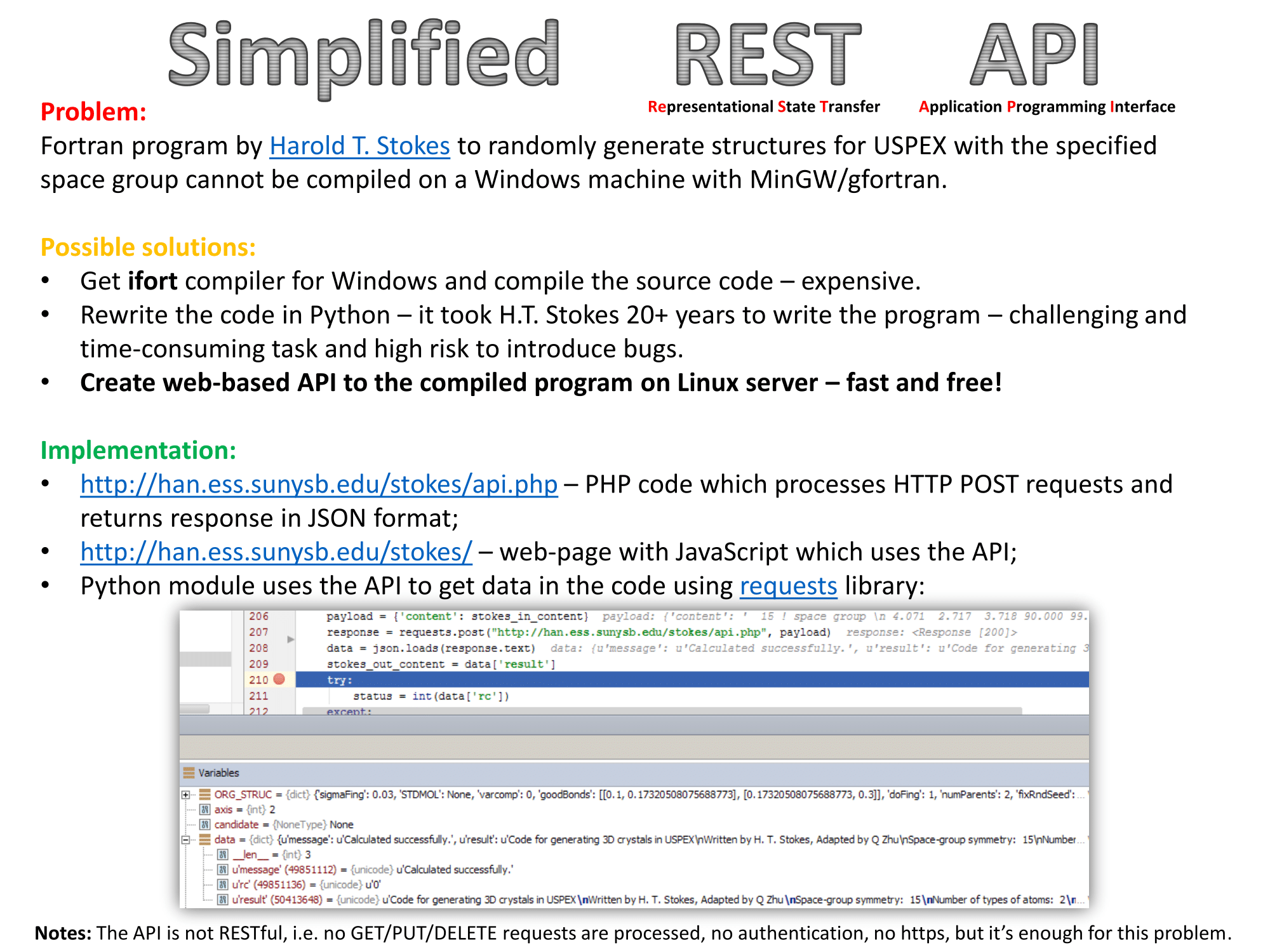Screen dimensions: 1270x952
Task: Click the Variables panel header icon
Action: pos(189,772)
